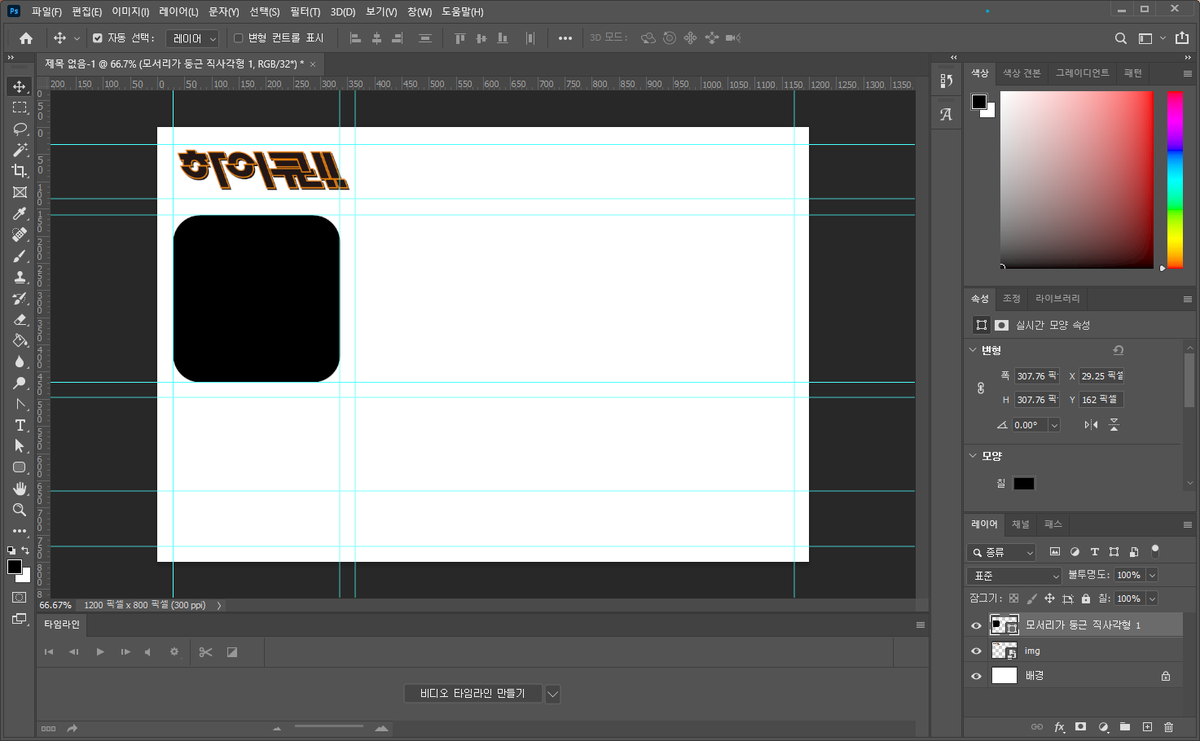
Task: Click the Home icon in options bar
Action: [x=26, y=38]
